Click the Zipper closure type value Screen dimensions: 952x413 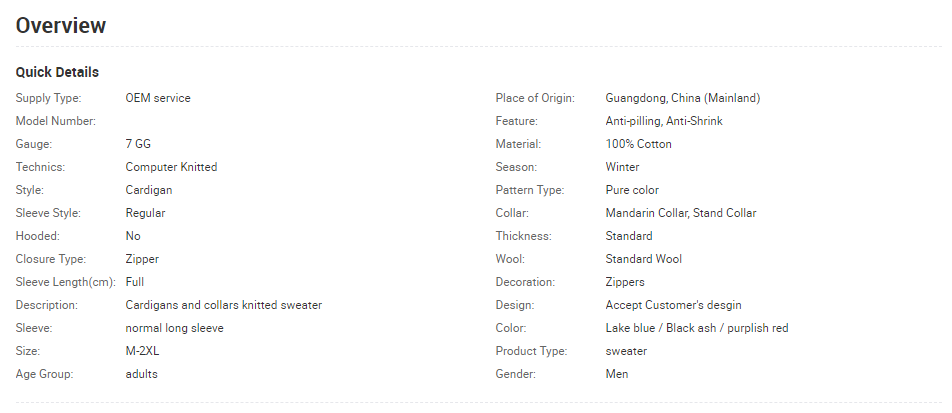[x=142, y=259]
